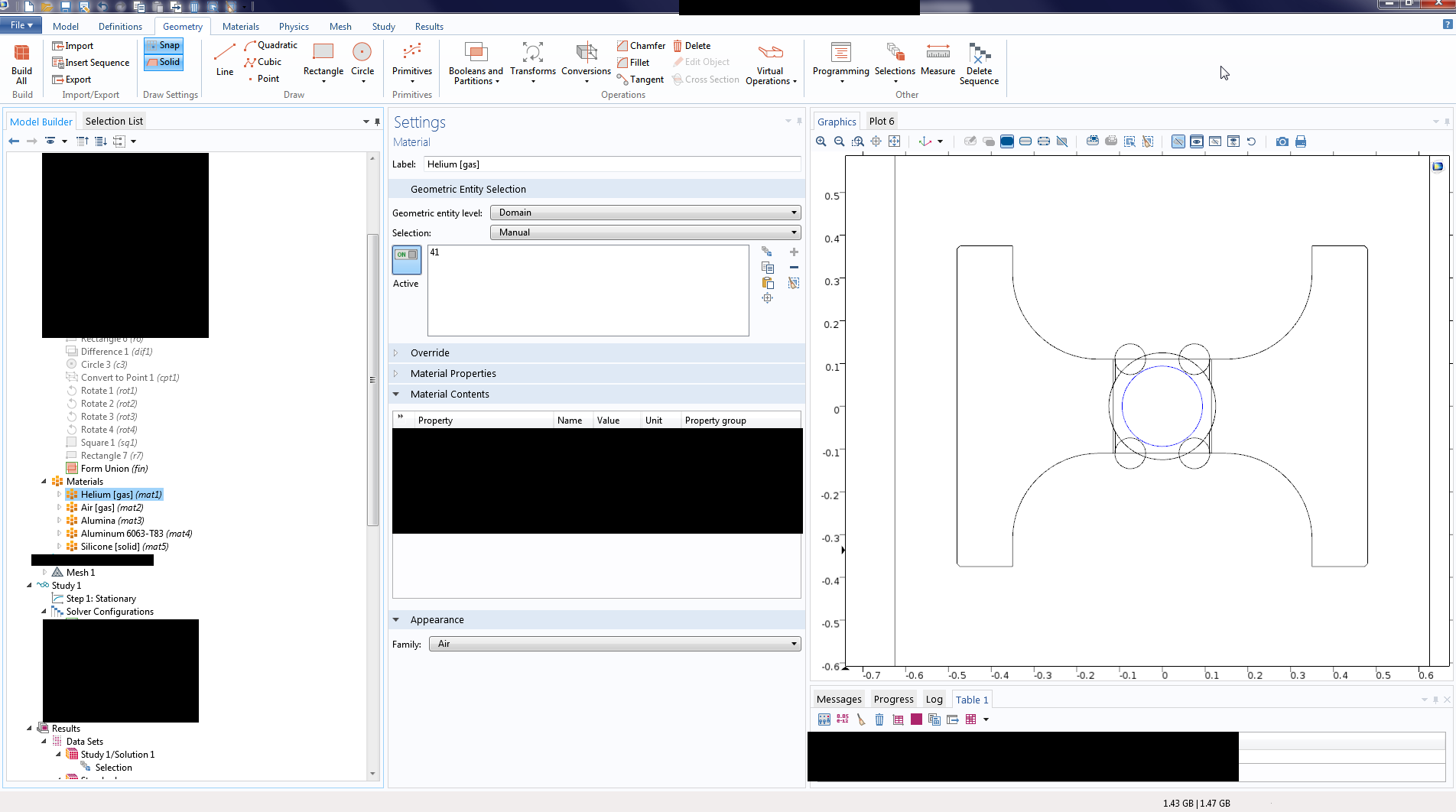Open the Geometric entity level dropdown
The image size is (1456, 812).
point(645,213)
